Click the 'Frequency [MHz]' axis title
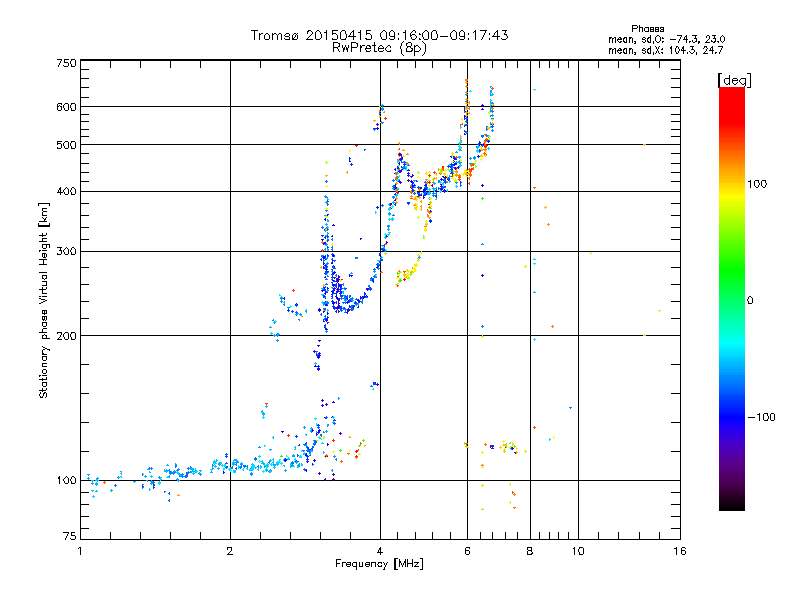Screen dimensions: 800x600 pos(379,564)
